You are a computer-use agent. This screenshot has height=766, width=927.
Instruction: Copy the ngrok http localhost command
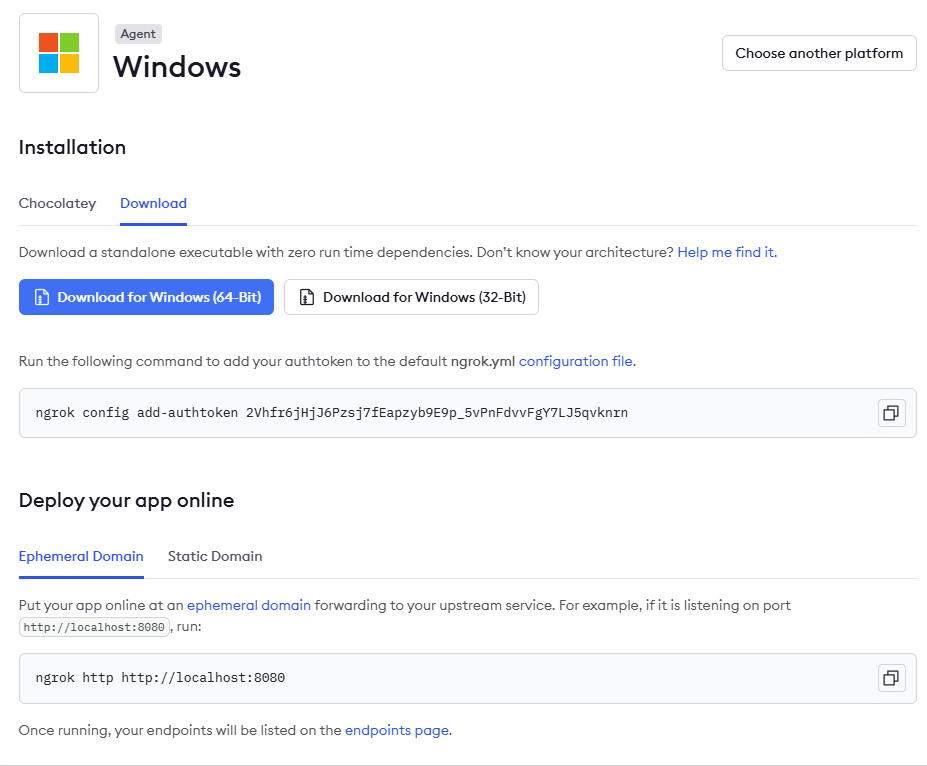[891, 677]
